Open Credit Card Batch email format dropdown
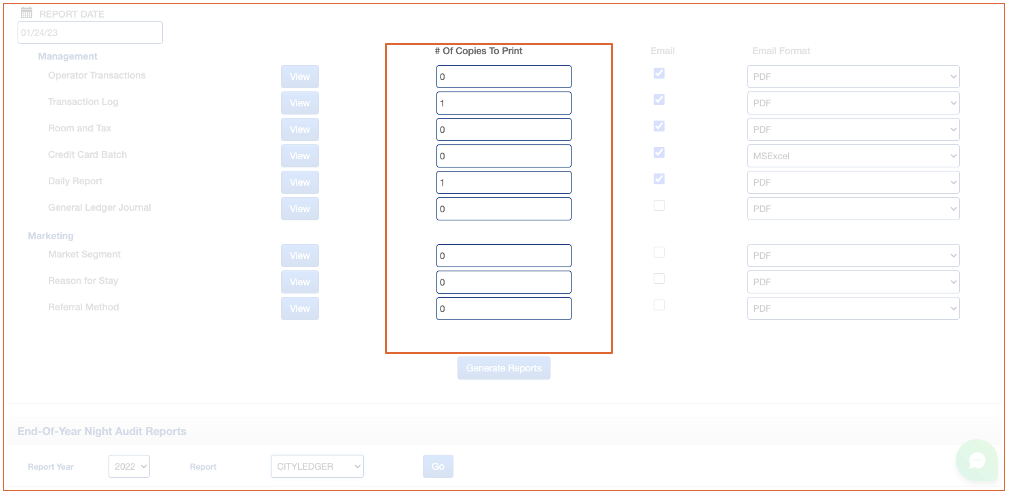The width and height of the screenshot is (1010, 495). pyautogui.click(x=853, y=156)
